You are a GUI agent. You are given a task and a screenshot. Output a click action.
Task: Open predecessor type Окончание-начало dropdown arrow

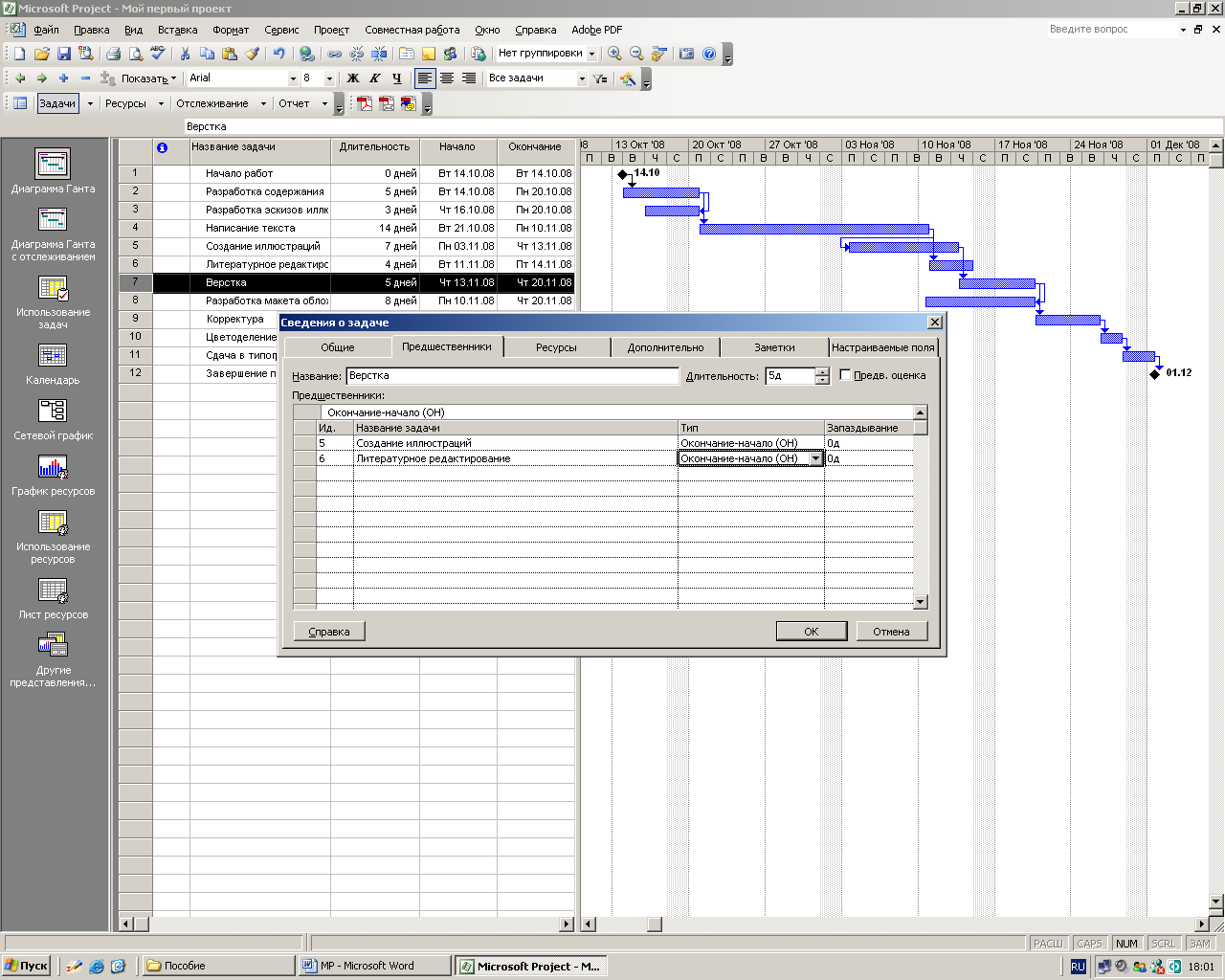(815, 458)
